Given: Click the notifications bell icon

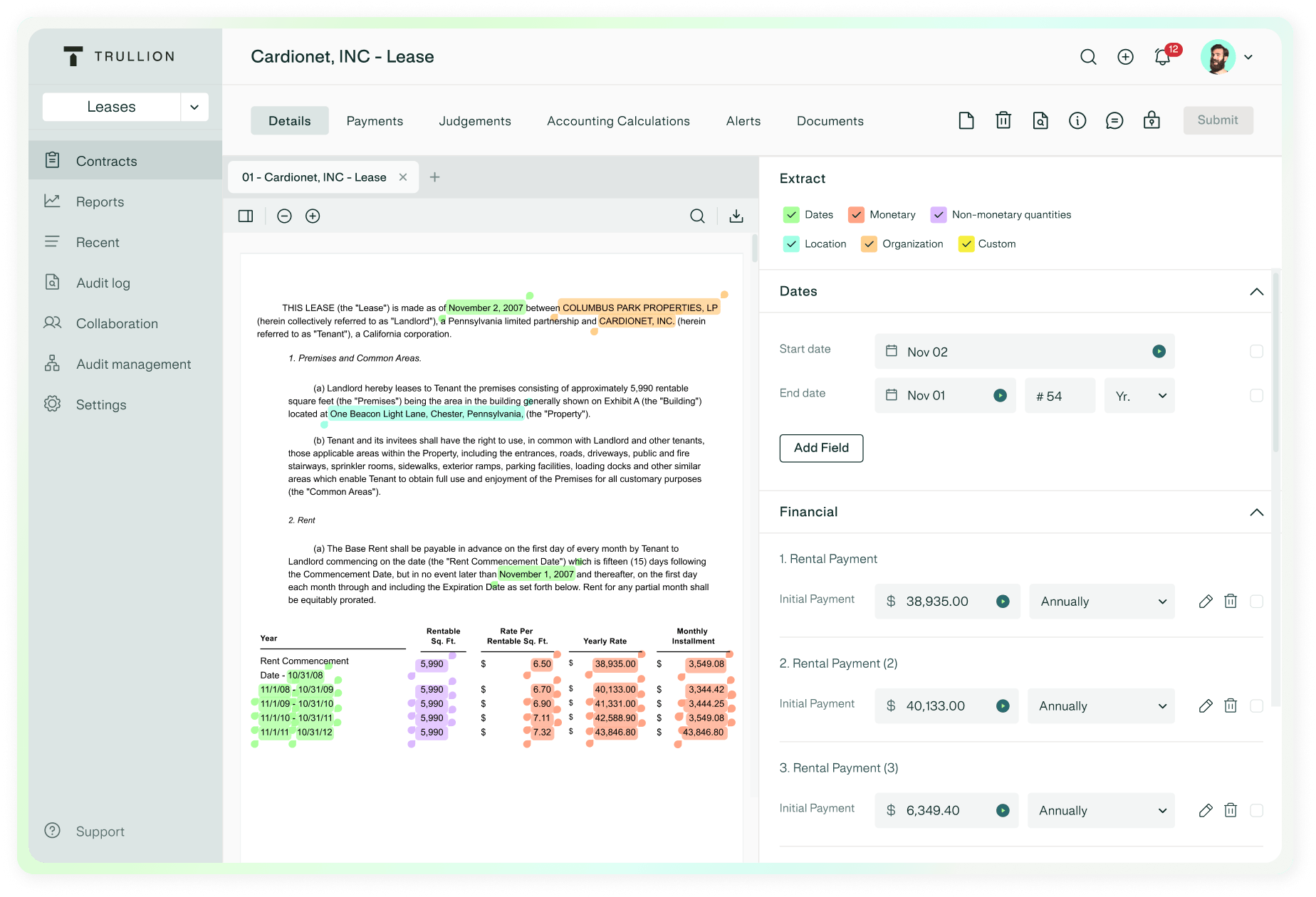Looking at the screenshot, I should click(x=1162, y=57).
